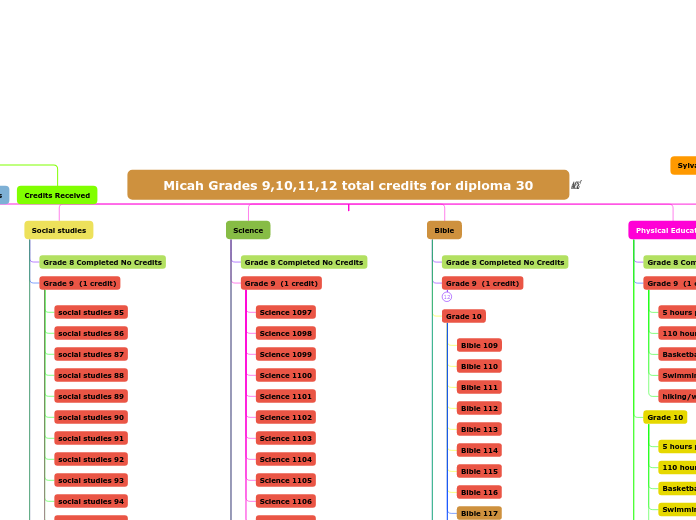Click the Science 1105 node
696x520 pixels.
tap(286, 480)
